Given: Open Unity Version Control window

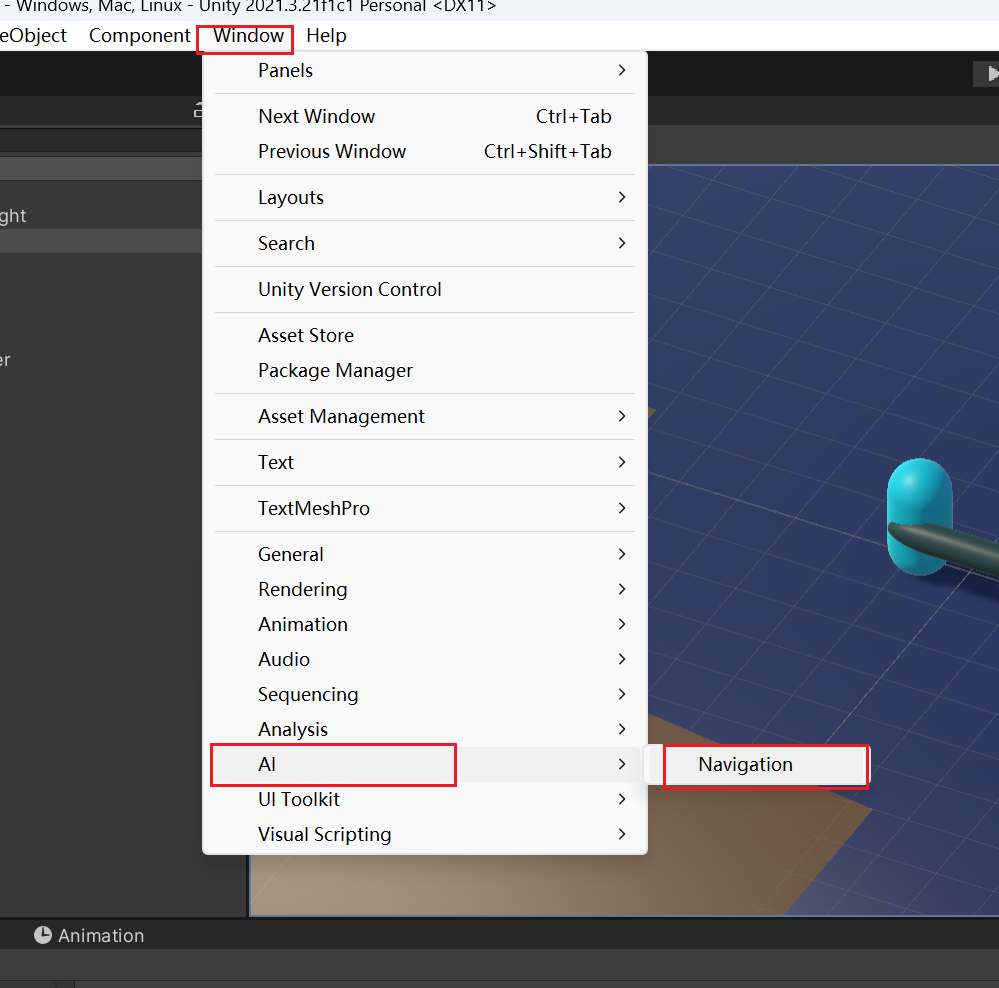Looking at the screenshot, I should (425, 289).
